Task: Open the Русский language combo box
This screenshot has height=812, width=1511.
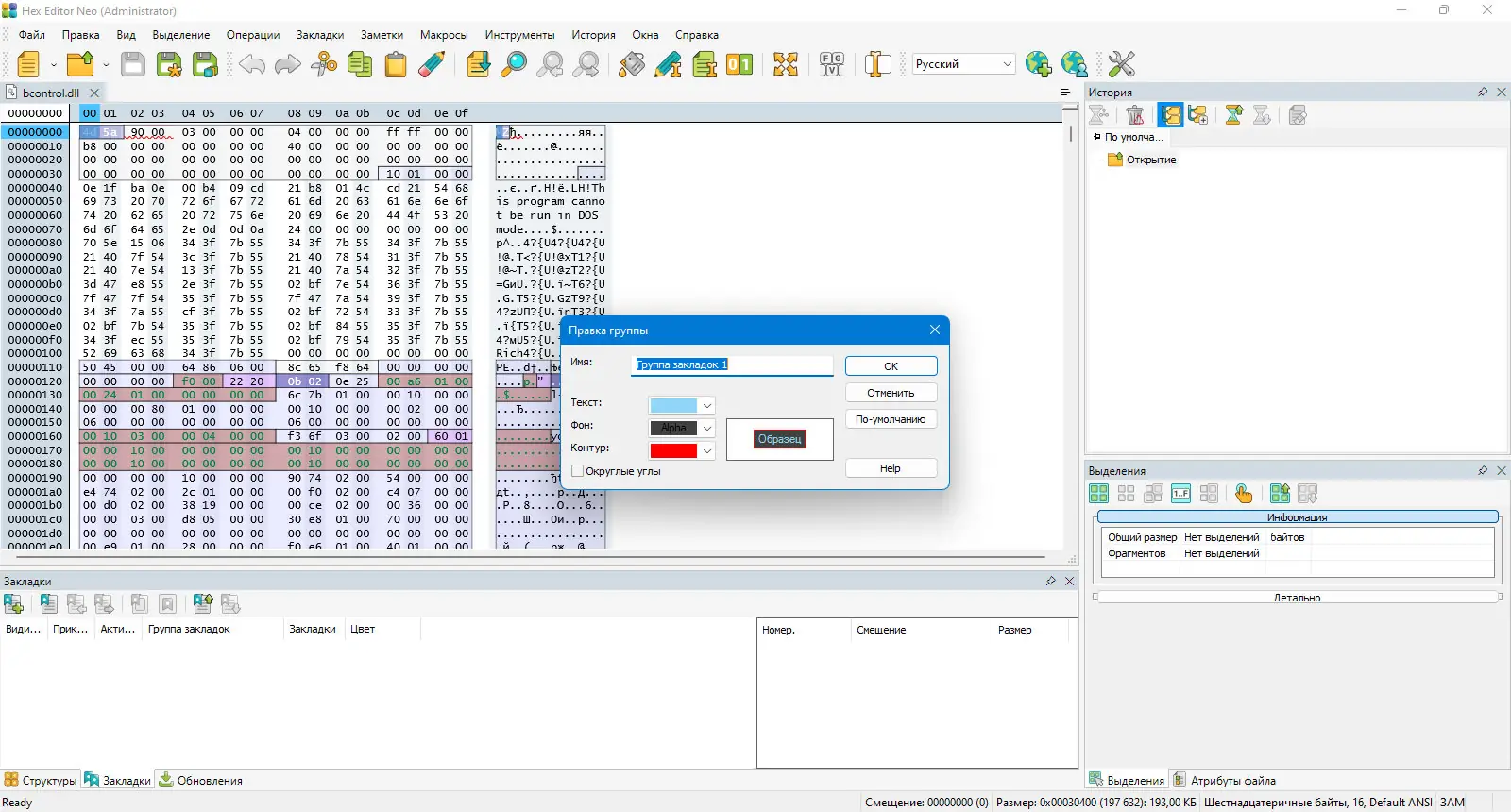Action: (x=963, y=64)
